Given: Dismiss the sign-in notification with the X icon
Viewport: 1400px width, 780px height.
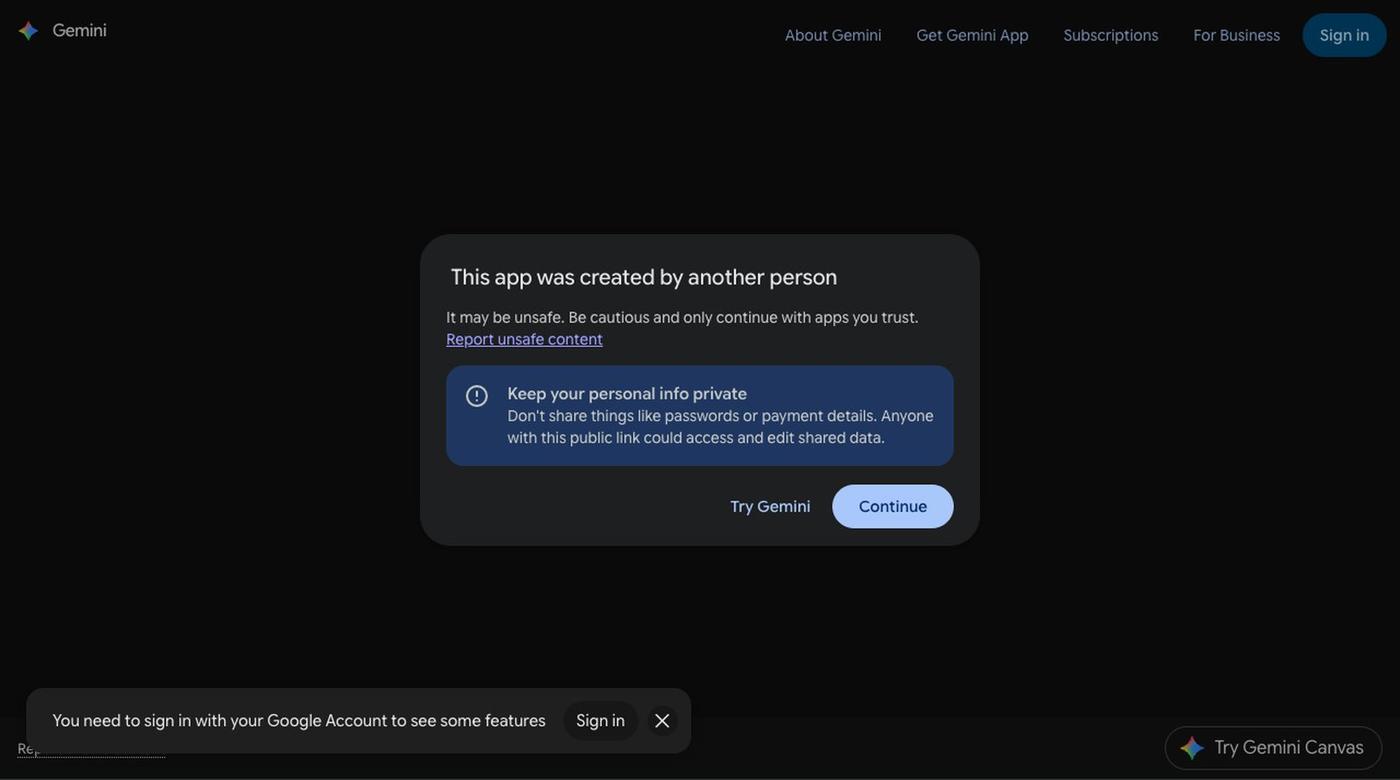Looking at the screenshot, I should (662, 721).
